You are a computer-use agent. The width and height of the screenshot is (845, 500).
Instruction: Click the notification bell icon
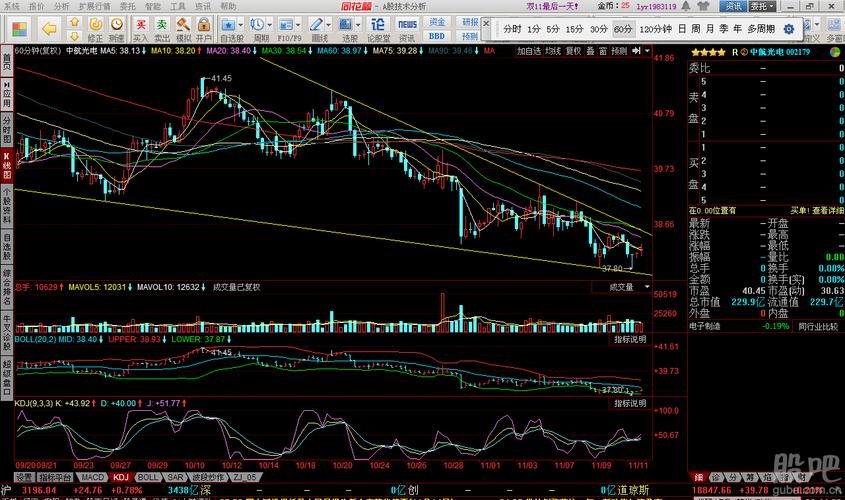click(686, 6)
